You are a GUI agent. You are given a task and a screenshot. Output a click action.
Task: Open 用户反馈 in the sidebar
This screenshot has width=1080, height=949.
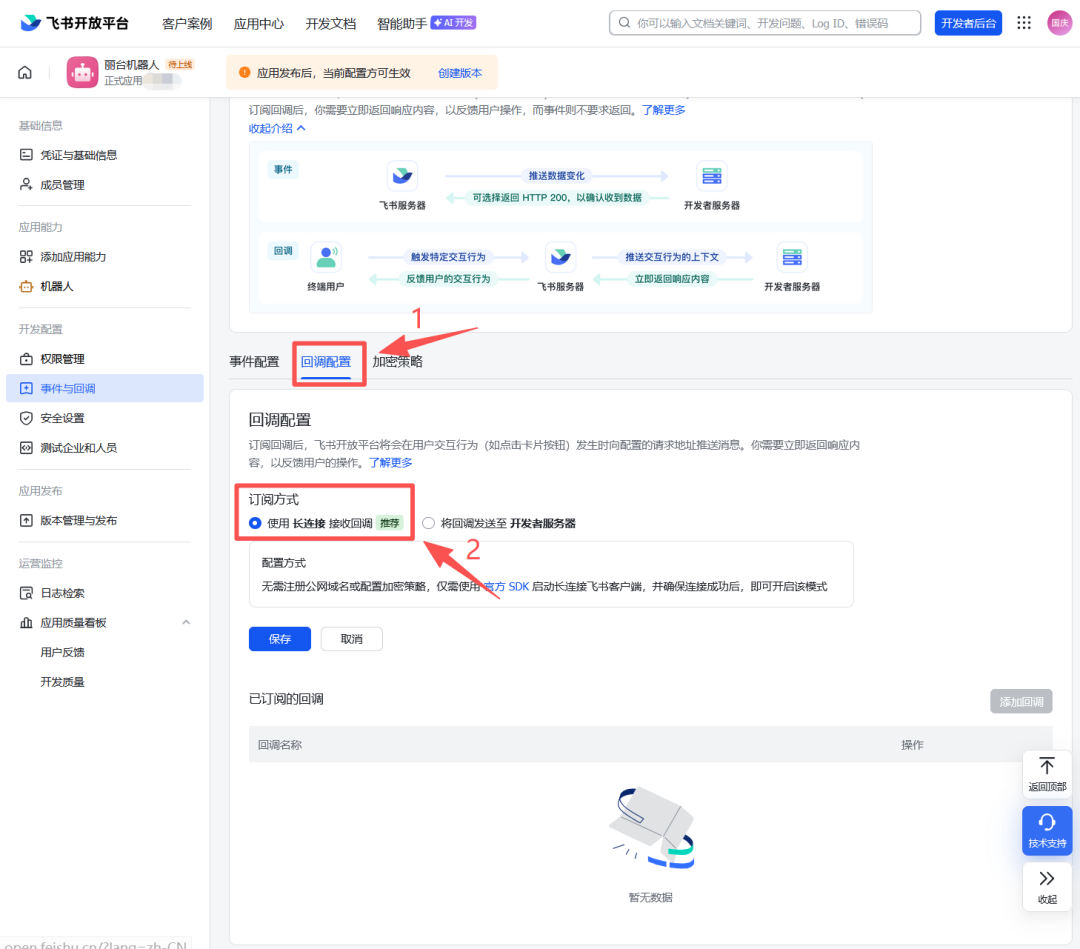(x=63, y=652)
